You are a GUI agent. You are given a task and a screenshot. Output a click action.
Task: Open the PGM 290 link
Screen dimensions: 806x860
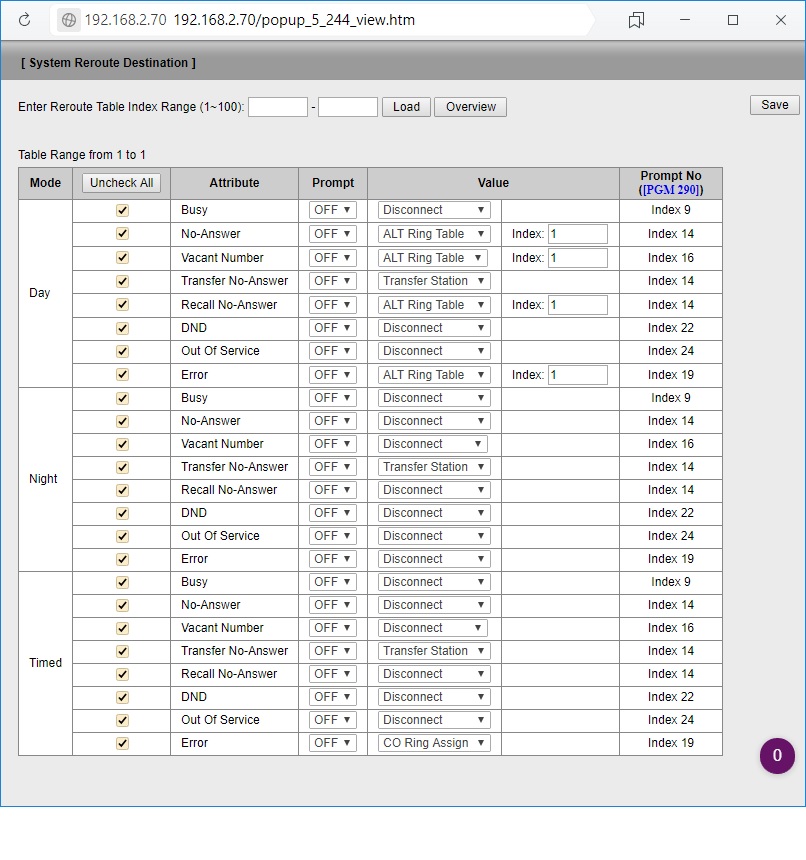click(671, 190)
